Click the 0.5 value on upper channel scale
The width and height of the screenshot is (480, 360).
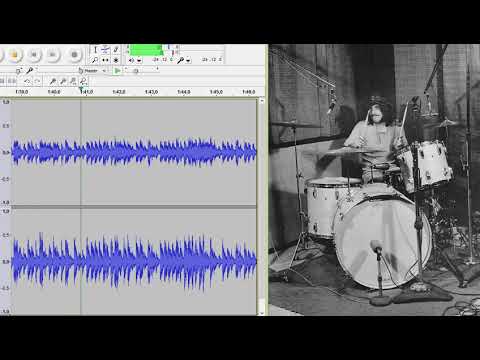tap(6, 126)
